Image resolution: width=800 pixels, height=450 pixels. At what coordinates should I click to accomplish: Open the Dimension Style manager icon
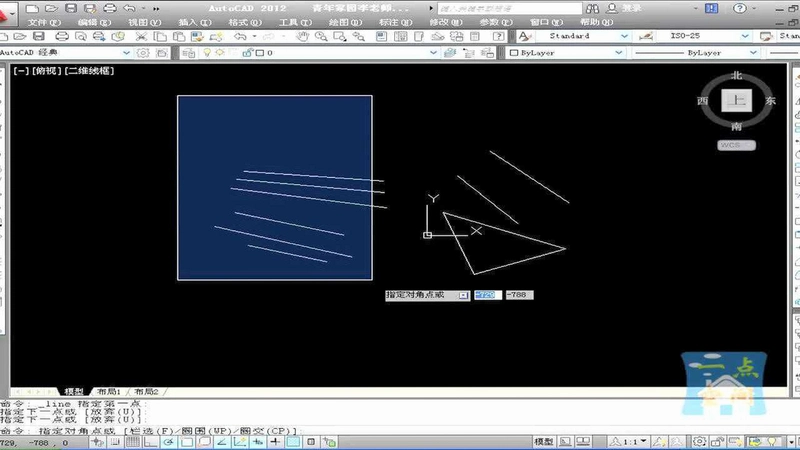pyautogui.click(x=645, y=36)
